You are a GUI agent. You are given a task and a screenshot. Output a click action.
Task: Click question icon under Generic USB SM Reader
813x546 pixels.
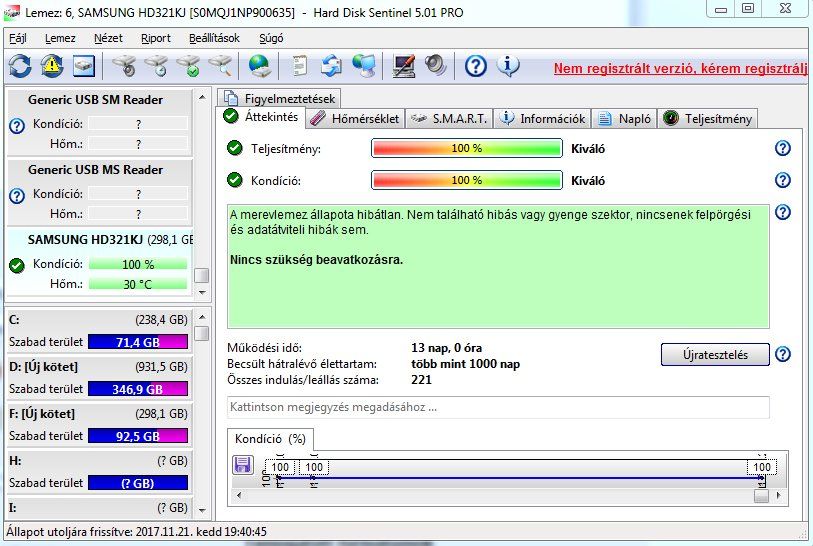click(x=17, y=125)
